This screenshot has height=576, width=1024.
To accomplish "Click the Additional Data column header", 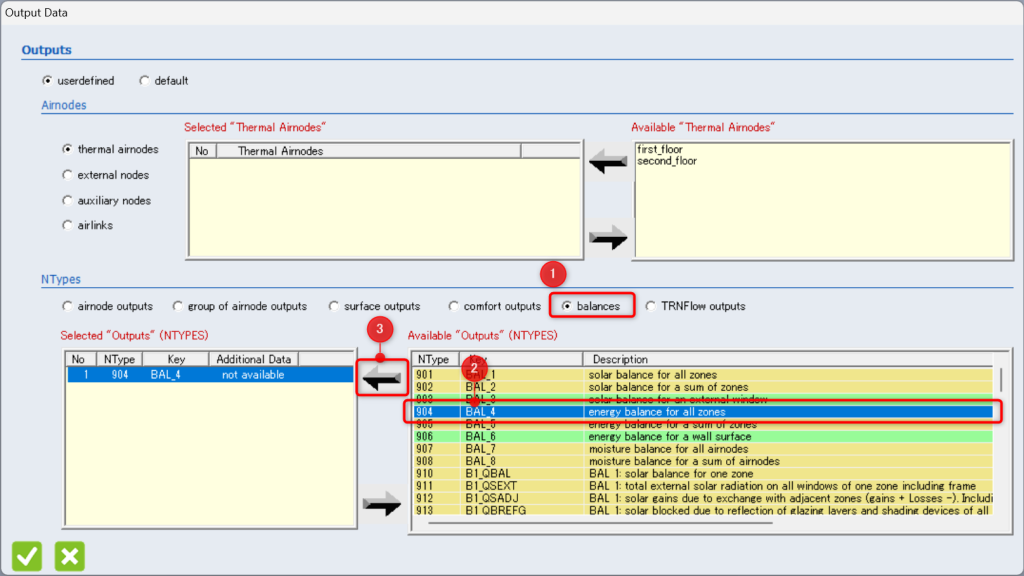I will (253, 359).
